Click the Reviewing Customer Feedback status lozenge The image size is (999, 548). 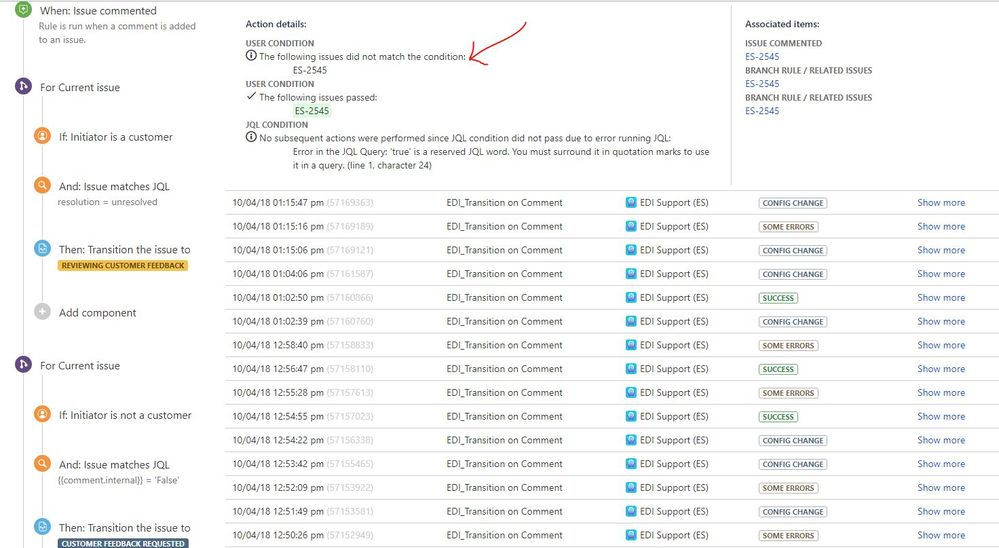click(x=123, y=266)
